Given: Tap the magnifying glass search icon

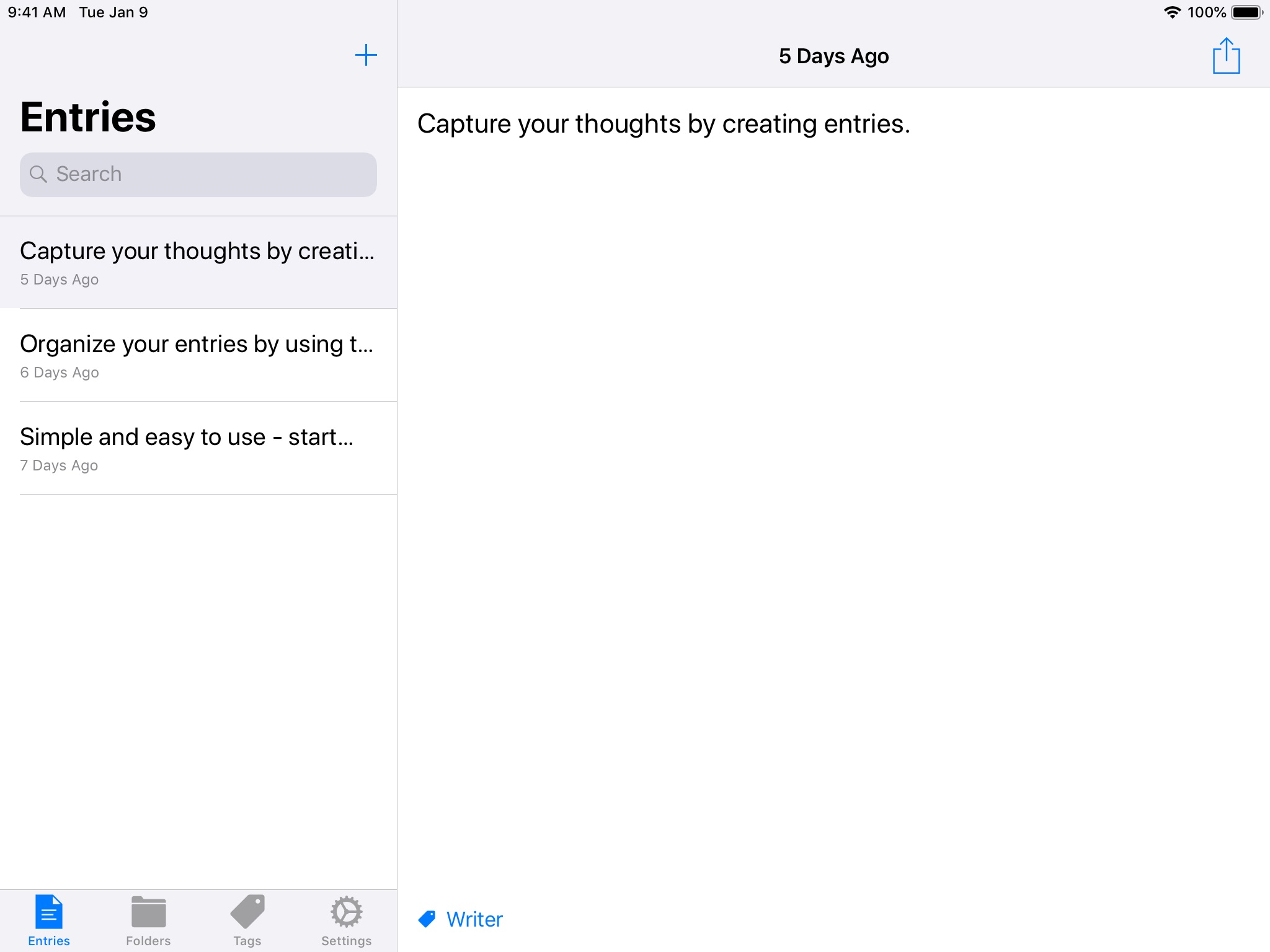Looking at the screenshot, I should click(x=38, y=174).
